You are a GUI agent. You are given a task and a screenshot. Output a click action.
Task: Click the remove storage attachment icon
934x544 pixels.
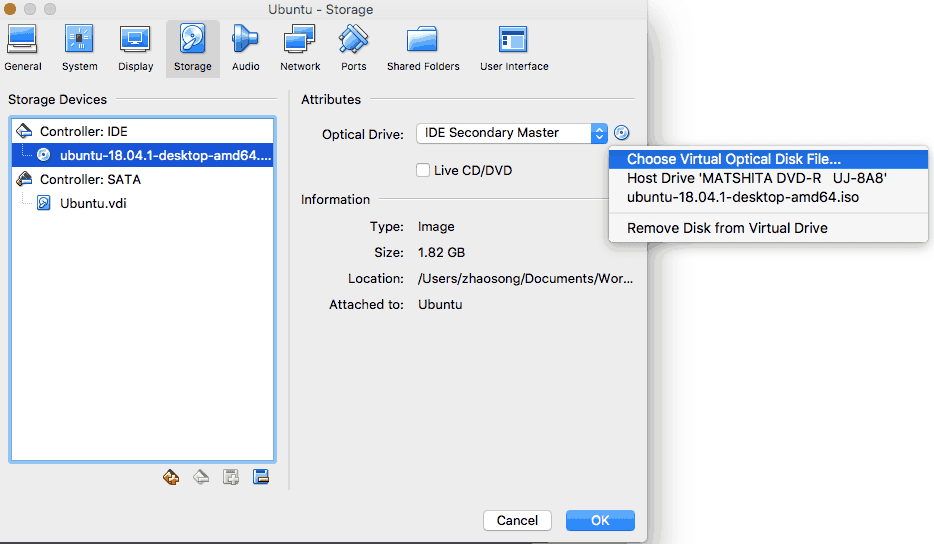(x=261, y=477)
